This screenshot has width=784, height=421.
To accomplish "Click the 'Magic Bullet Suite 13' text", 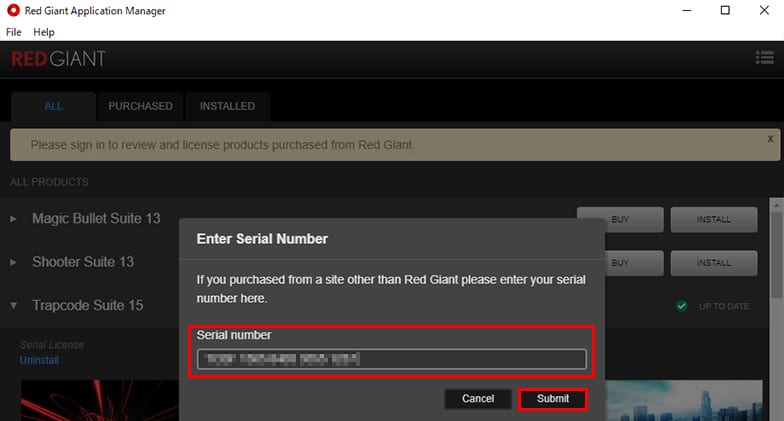I will click(x=96, y=218).
